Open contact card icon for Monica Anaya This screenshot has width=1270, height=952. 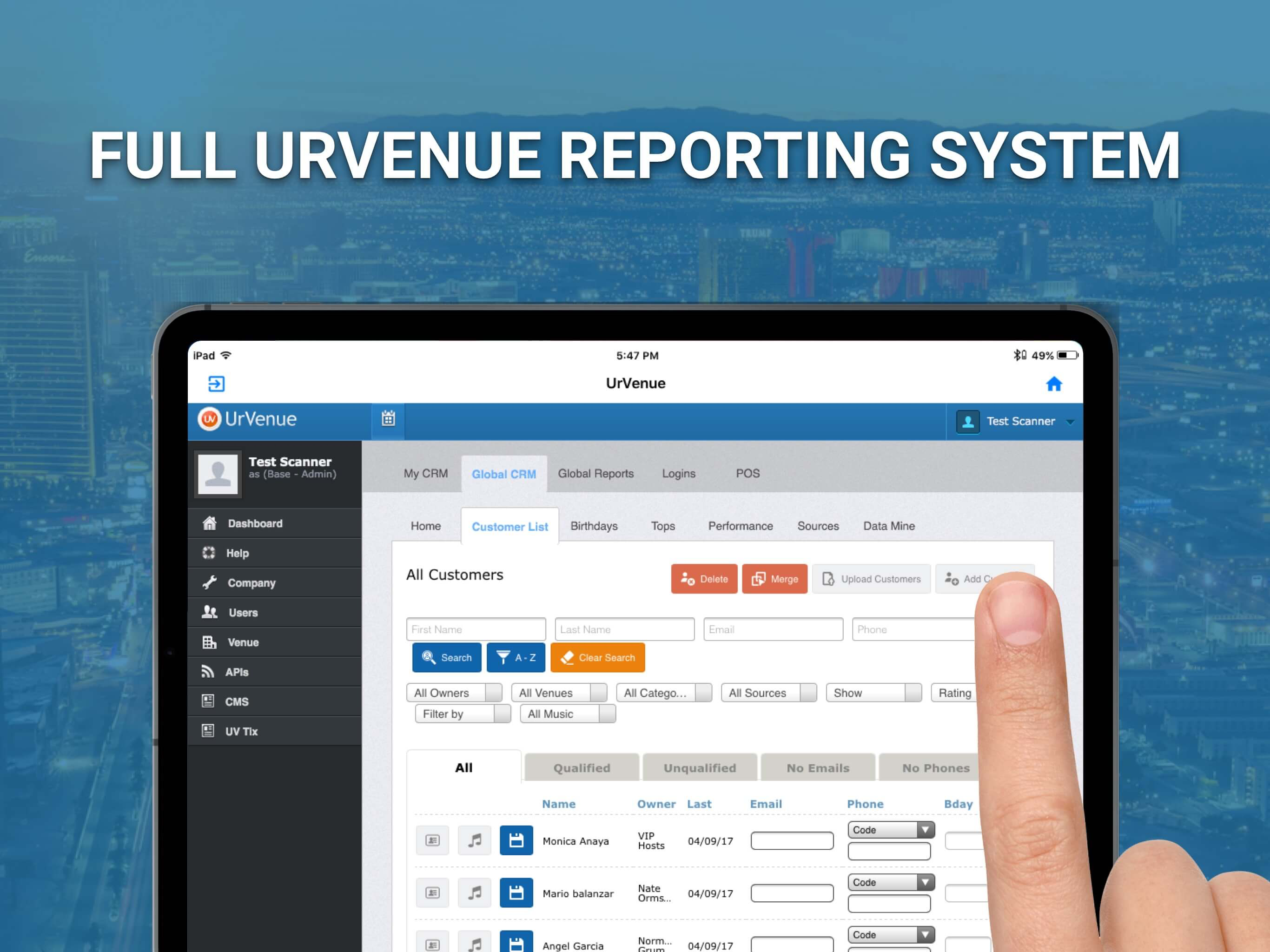pyautogui.click(x=432, y=840)
